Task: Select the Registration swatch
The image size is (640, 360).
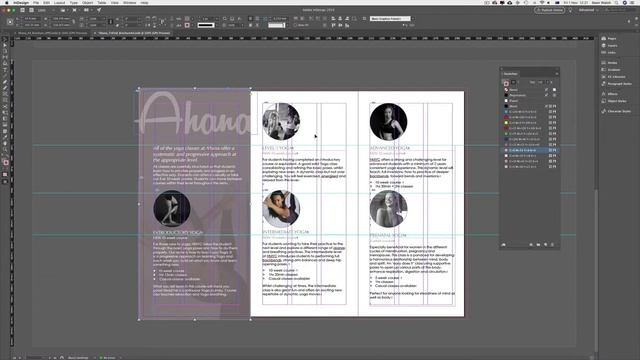Action: tap(530, 95)
